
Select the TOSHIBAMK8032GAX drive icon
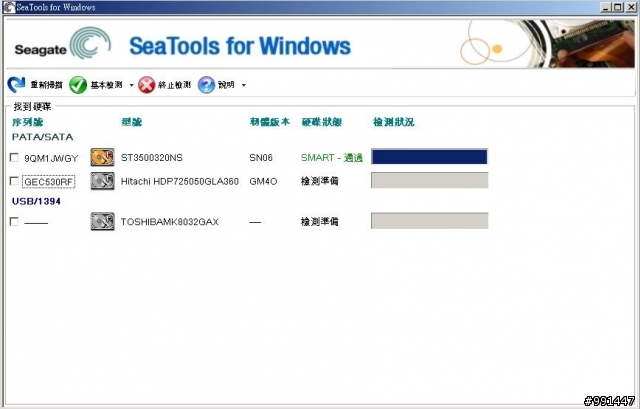pos(102,222)
